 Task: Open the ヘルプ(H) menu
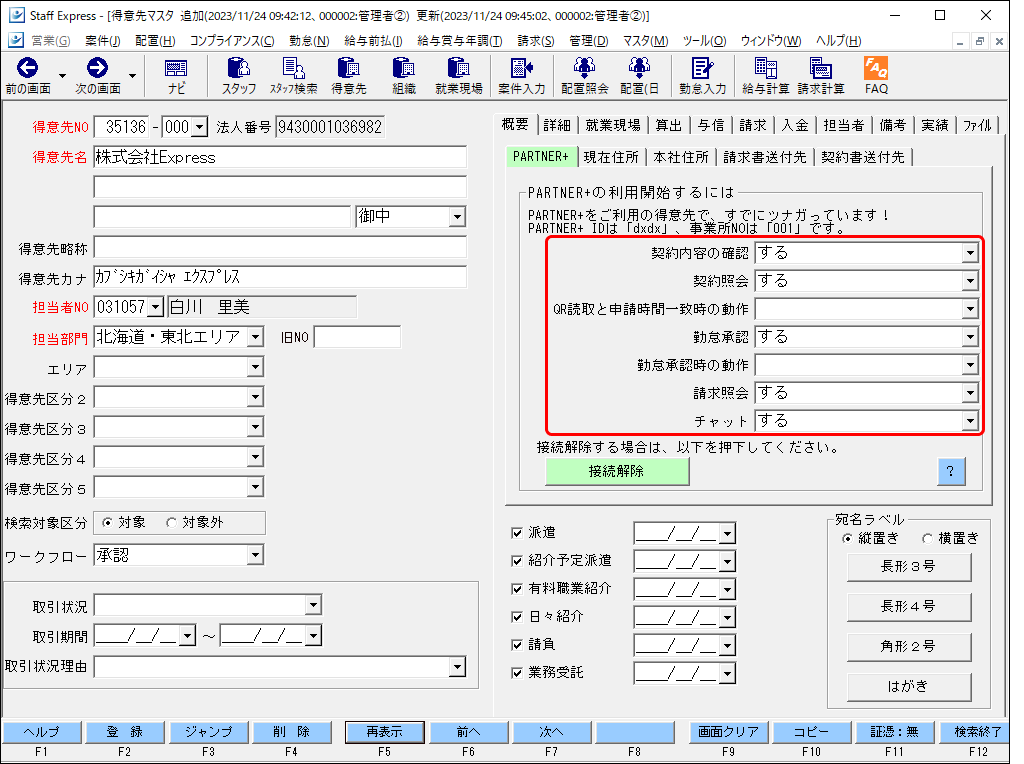coord(839,41)
